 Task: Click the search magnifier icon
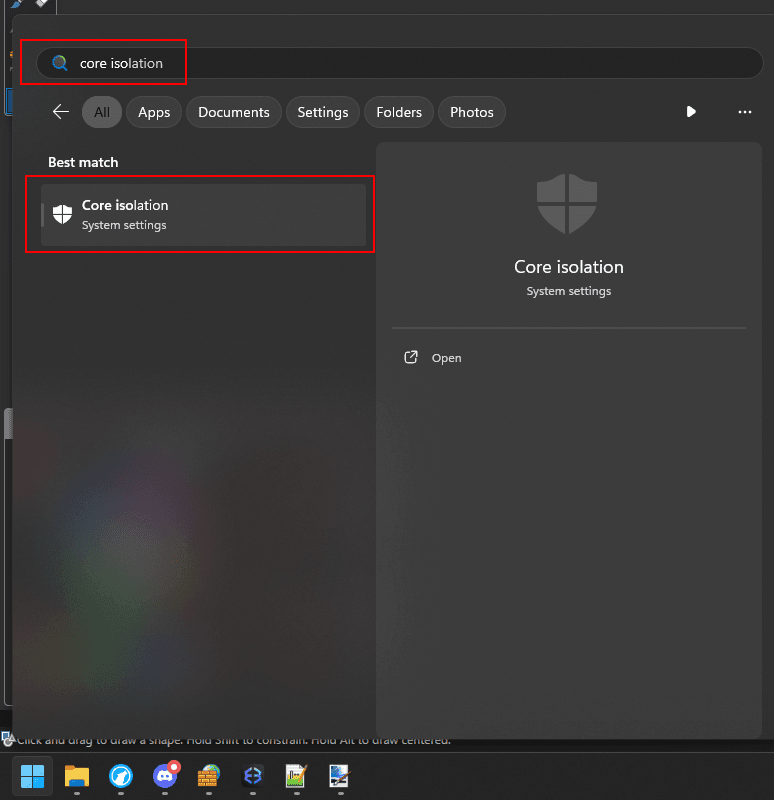tap(60, 63)
